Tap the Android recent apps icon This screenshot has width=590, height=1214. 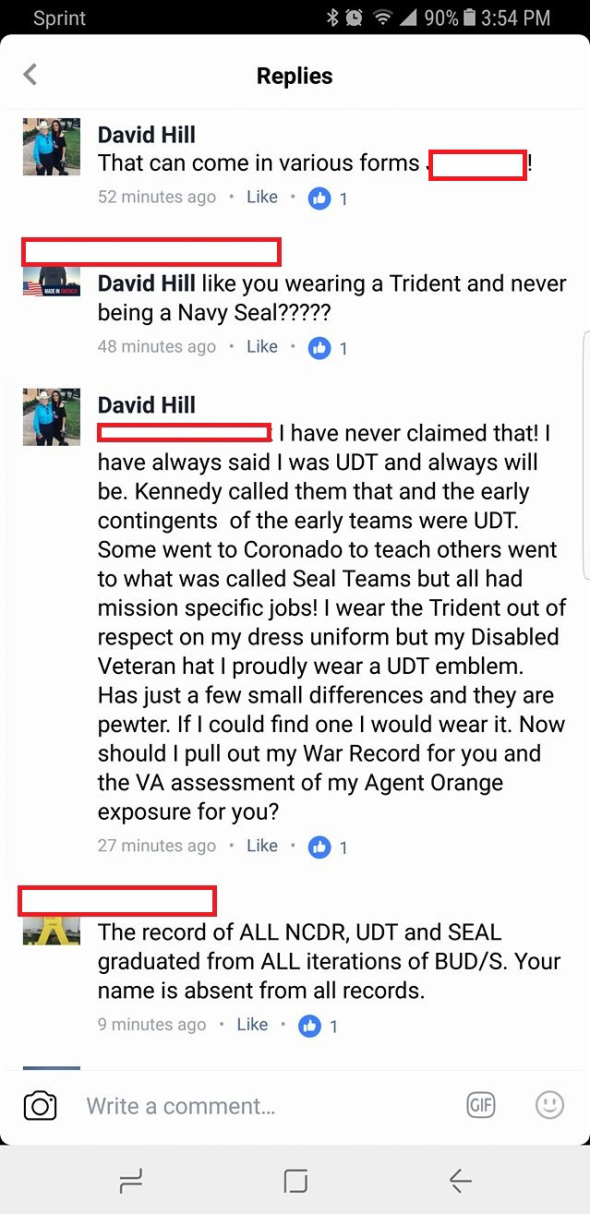click(x=131, y=1181)
